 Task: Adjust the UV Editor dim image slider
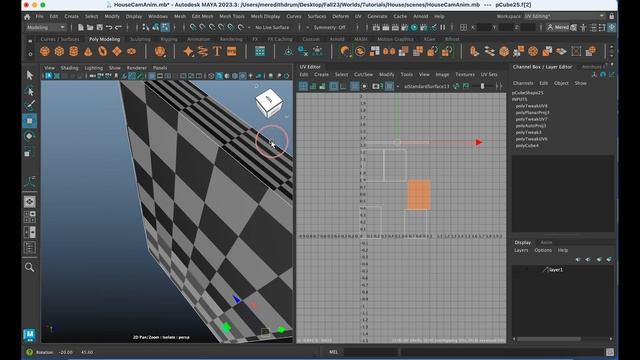point(482,86)
